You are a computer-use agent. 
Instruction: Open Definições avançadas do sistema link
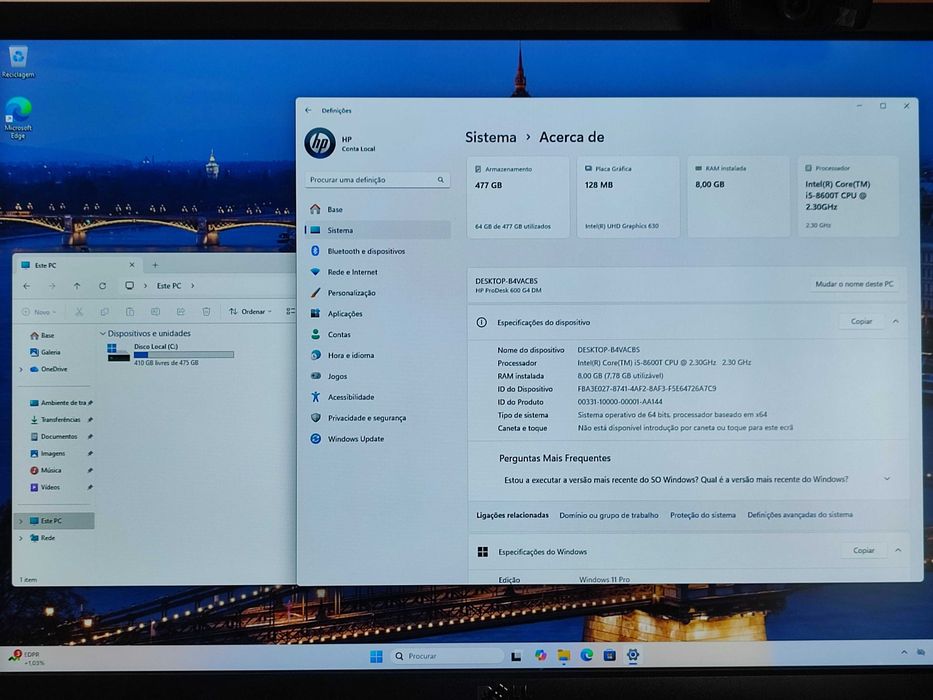pos(800,514)
